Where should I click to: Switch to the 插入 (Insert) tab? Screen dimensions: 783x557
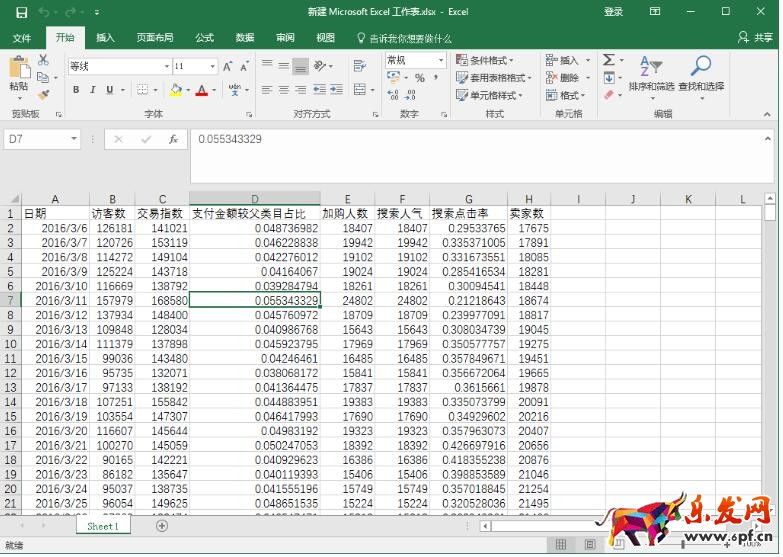click(105, 38)
